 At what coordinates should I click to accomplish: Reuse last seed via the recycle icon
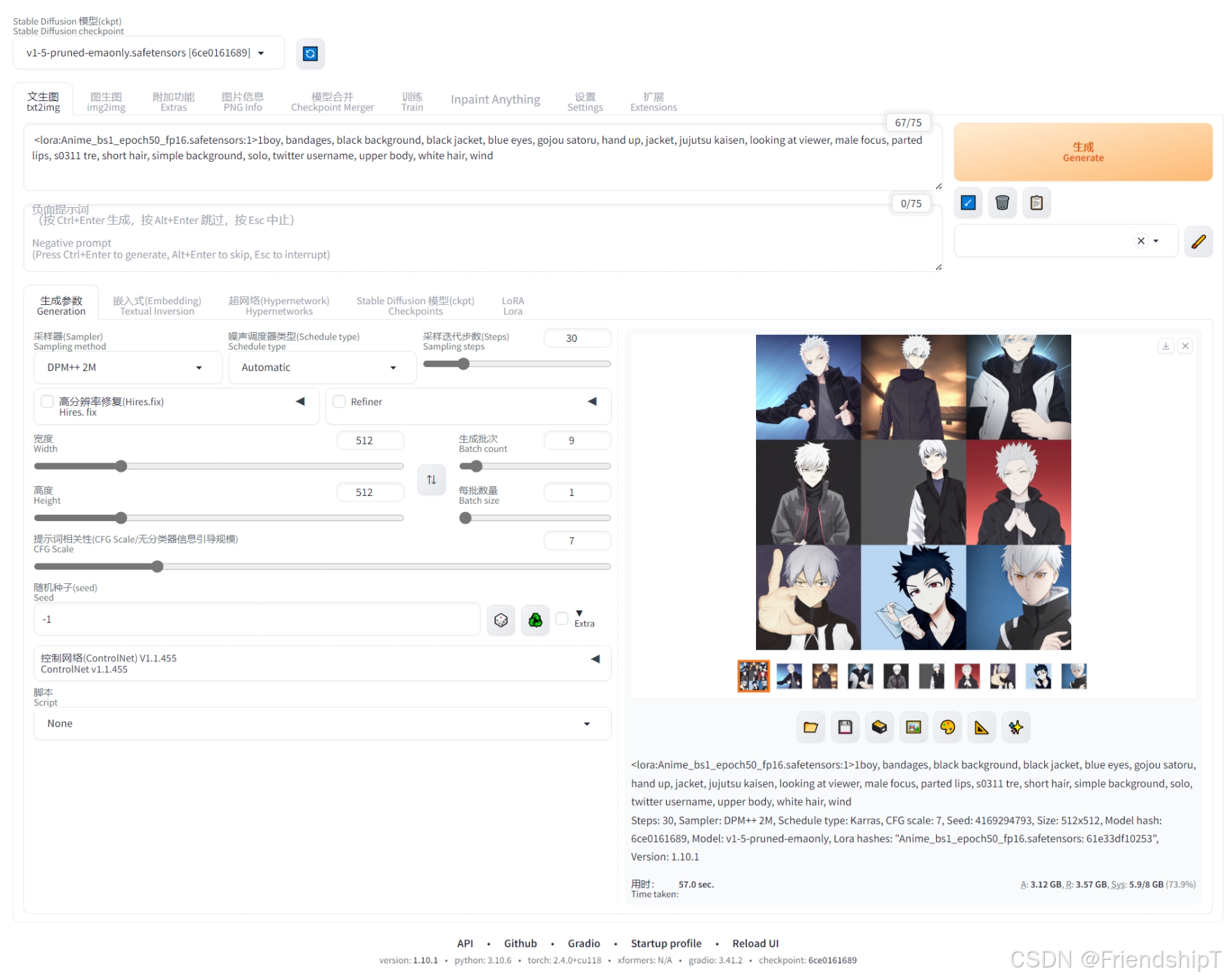click(x=535, y=619)
